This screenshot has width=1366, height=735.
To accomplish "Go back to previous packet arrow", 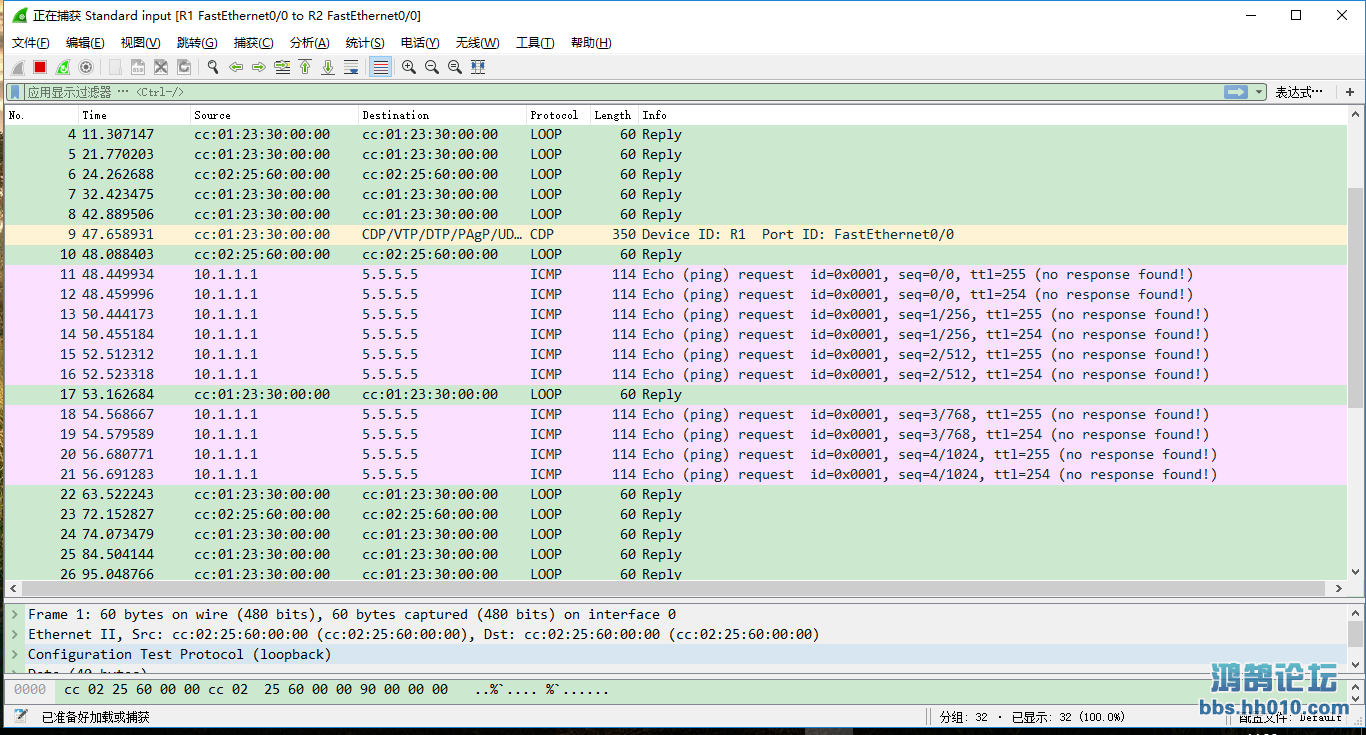I will pyautogui.click(x=236, y=67).
